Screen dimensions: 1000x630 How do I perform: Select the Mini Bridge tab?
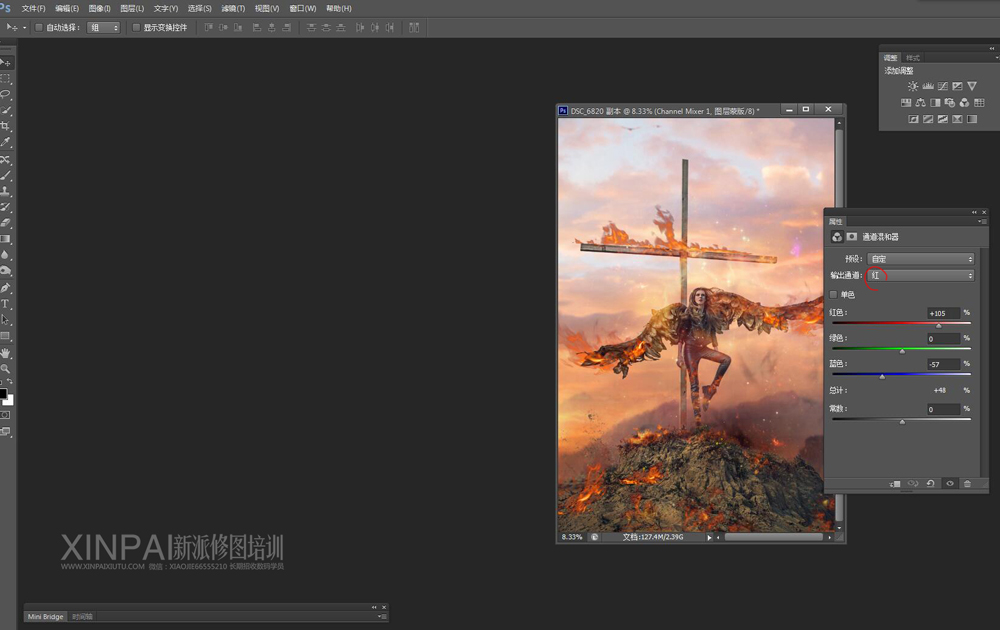coord(45,617)
